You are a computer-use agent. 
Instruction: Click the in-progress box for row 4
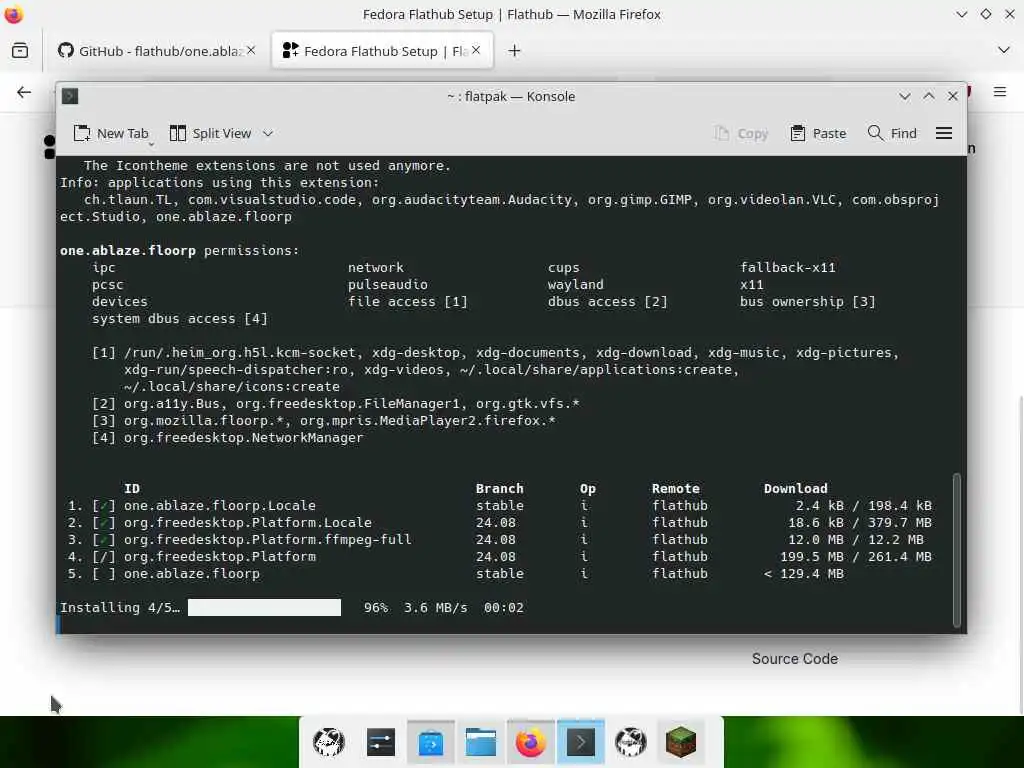[104, 556]
